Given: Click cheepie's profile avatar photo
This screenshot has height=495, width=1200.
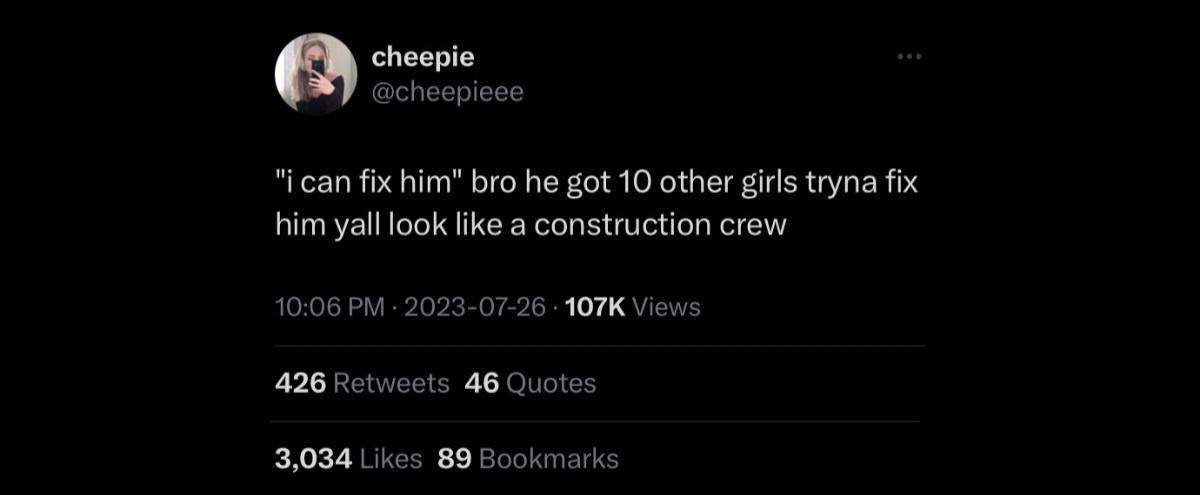Looking at the screenshot, I should (x=316, y=74).
